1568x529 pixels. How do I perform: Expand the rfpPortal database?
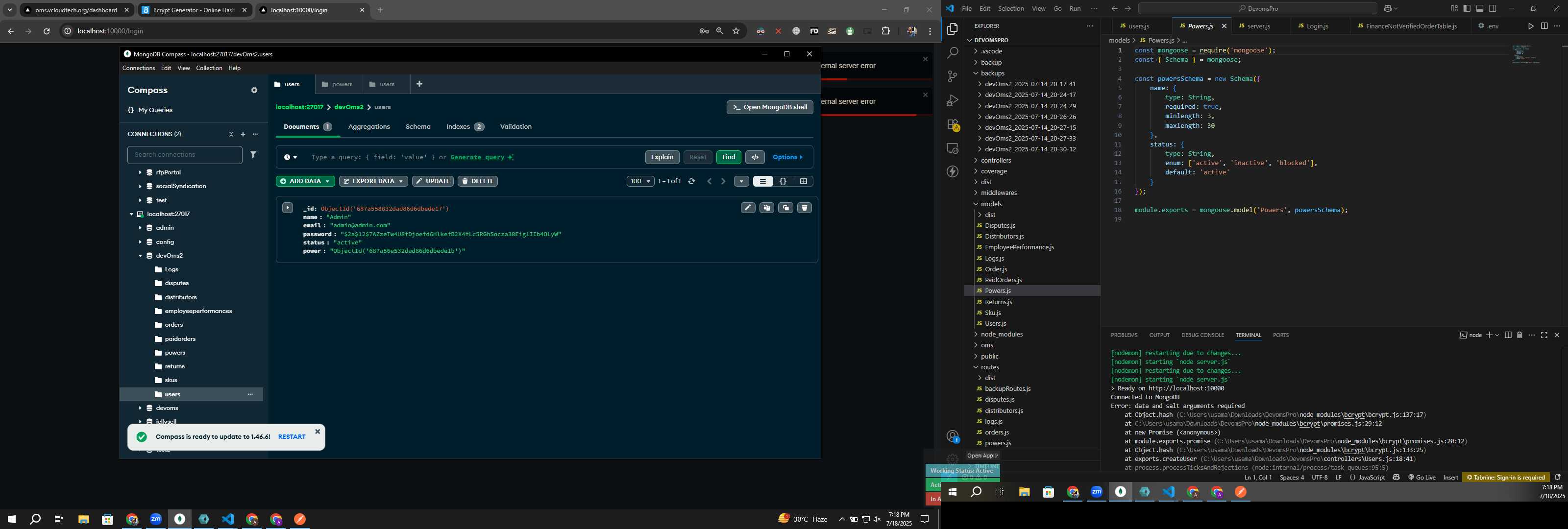coord(140,173)
